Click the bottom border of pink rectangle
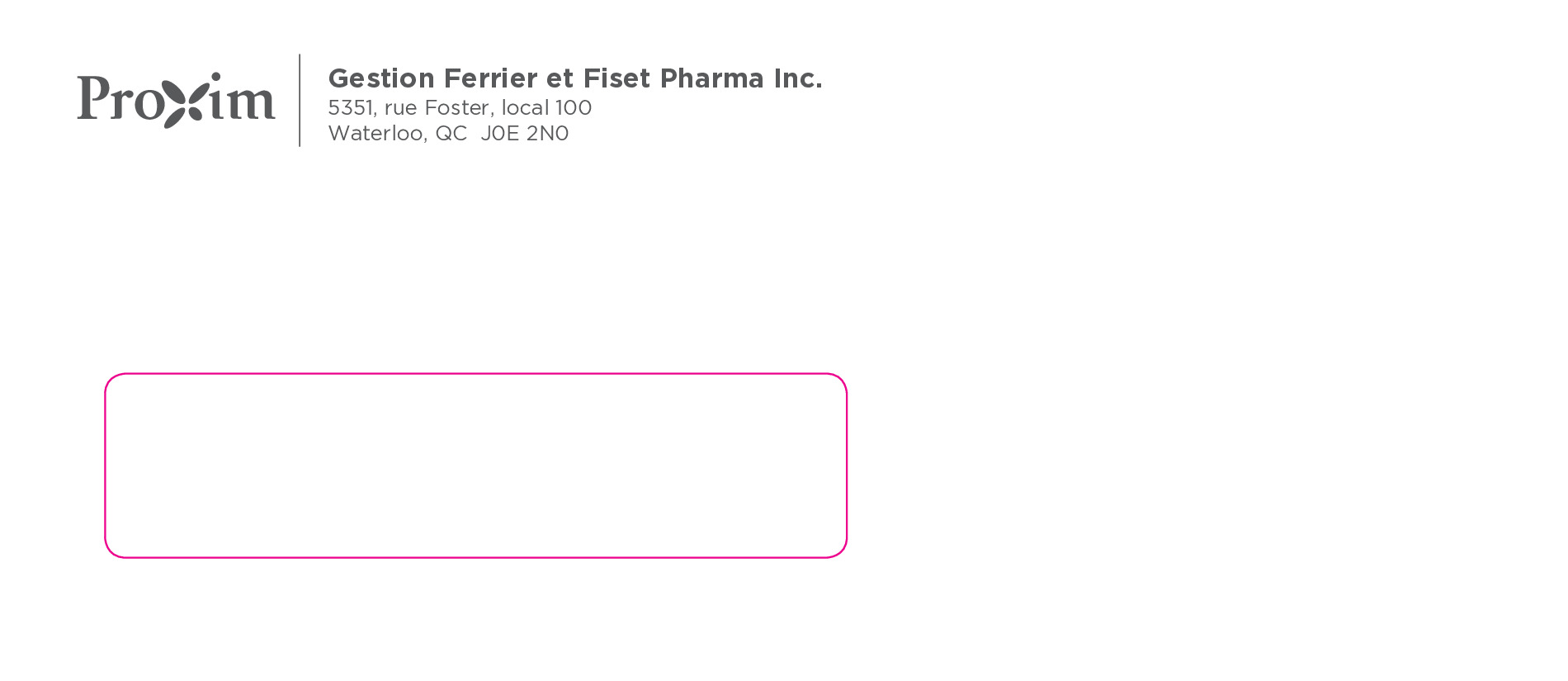Viewport: 1568px width, 681px height. click(475, 557)
